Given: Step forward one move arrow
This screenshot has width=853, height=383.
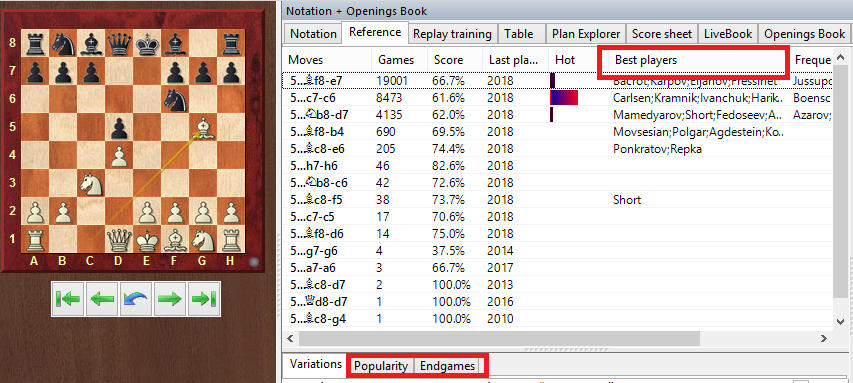Looking at the screenshot, I should click(170, 299).
